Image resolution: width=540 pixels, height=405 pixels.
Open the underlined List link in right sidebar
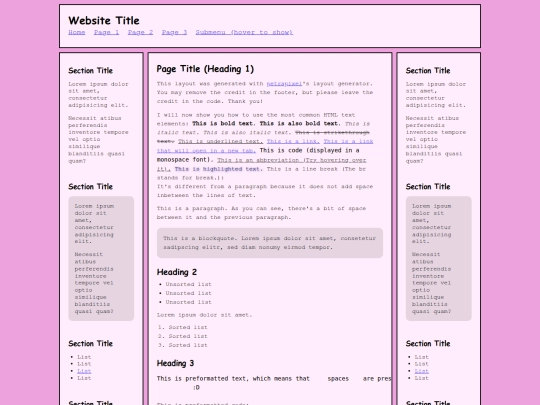coord(422,371)
